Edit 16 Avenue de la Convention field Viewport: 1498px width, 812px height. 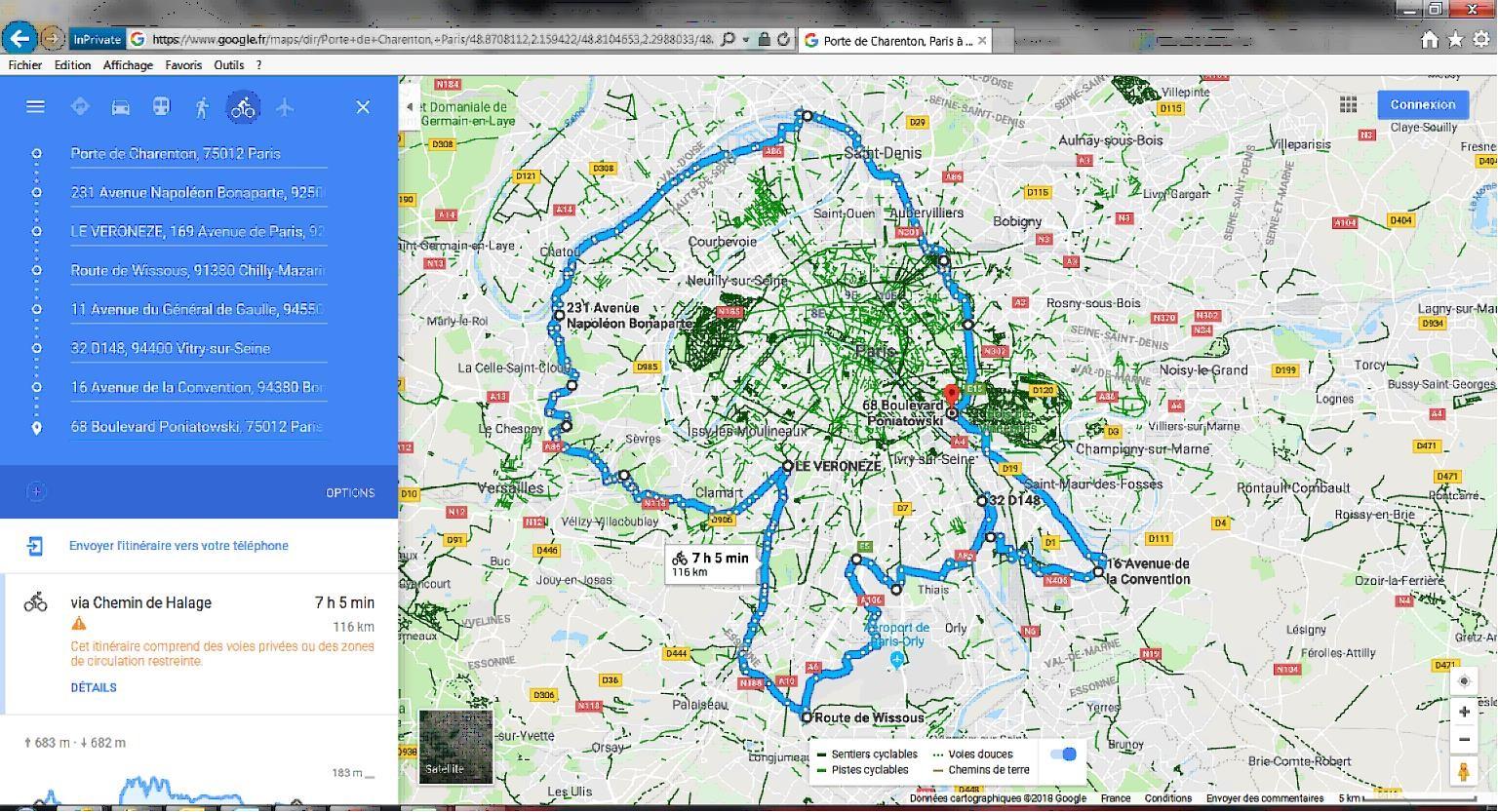tap(198, 387)
